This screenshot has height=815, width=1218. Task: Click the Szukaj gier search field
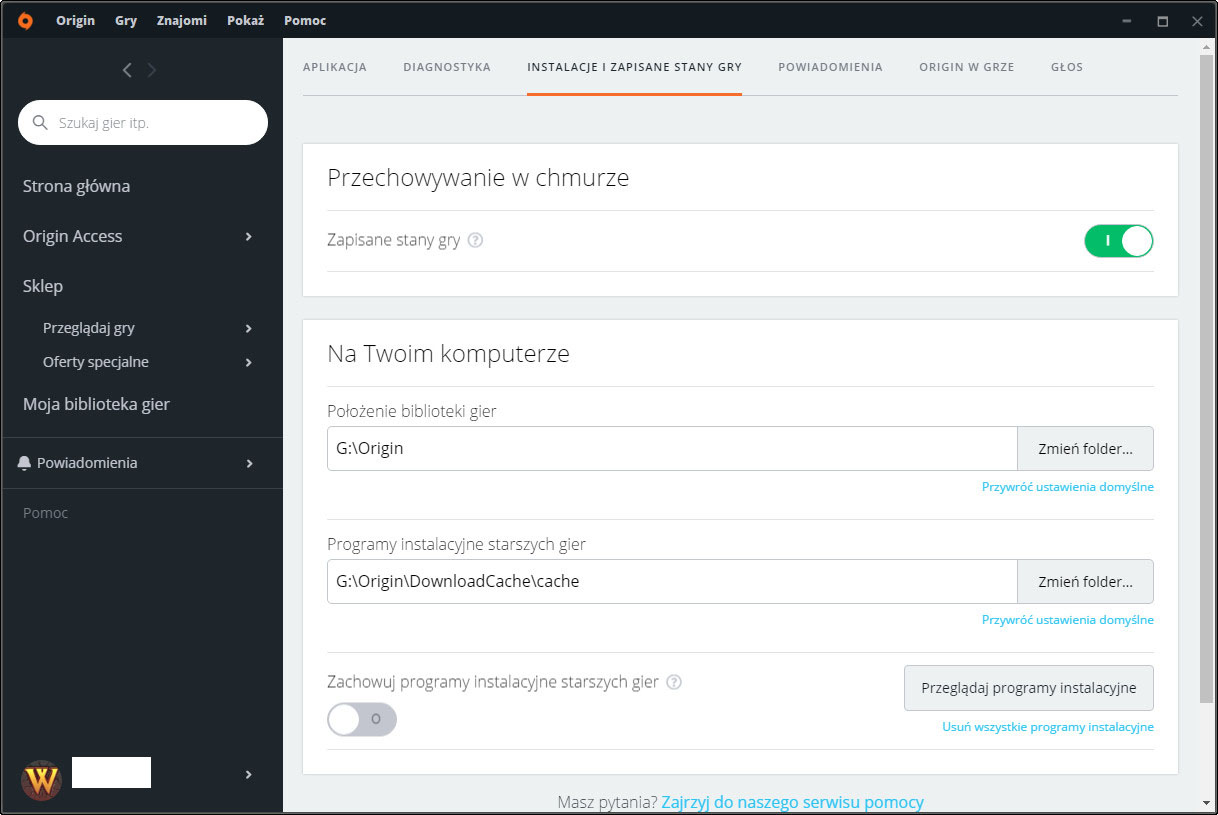click(143, 123)
